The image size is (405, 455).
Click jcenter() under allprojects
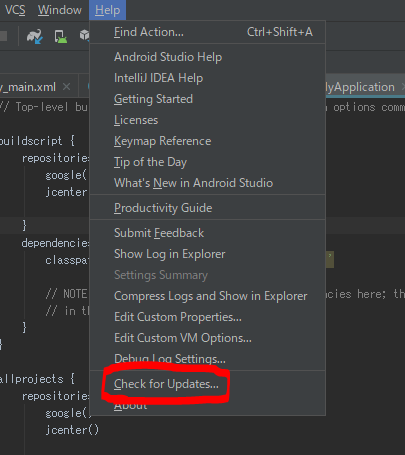point(72,430)
